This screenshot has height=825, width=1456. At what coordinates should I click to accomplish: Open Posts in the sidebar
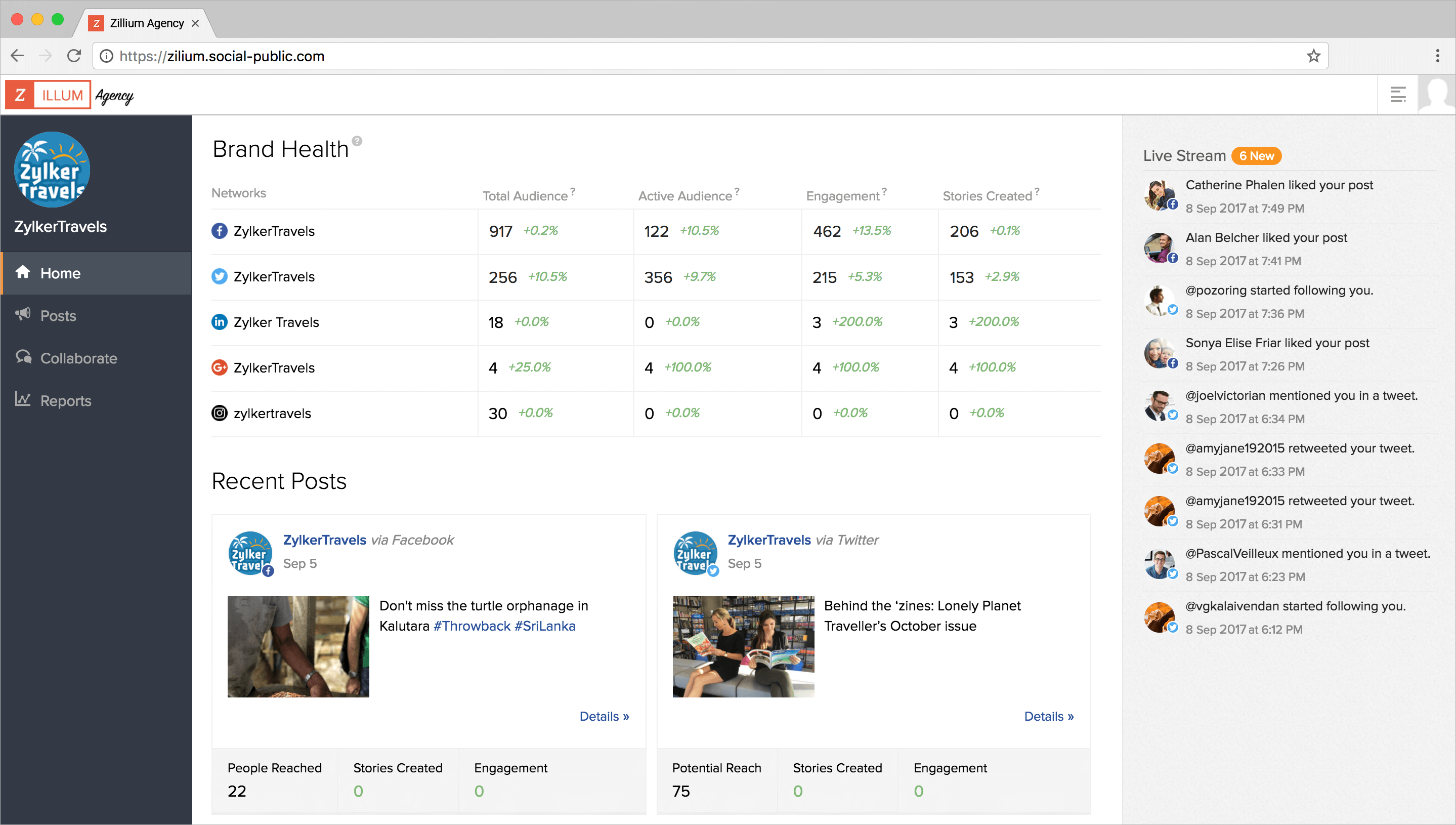pyautogui.click(x=58, y=316)
